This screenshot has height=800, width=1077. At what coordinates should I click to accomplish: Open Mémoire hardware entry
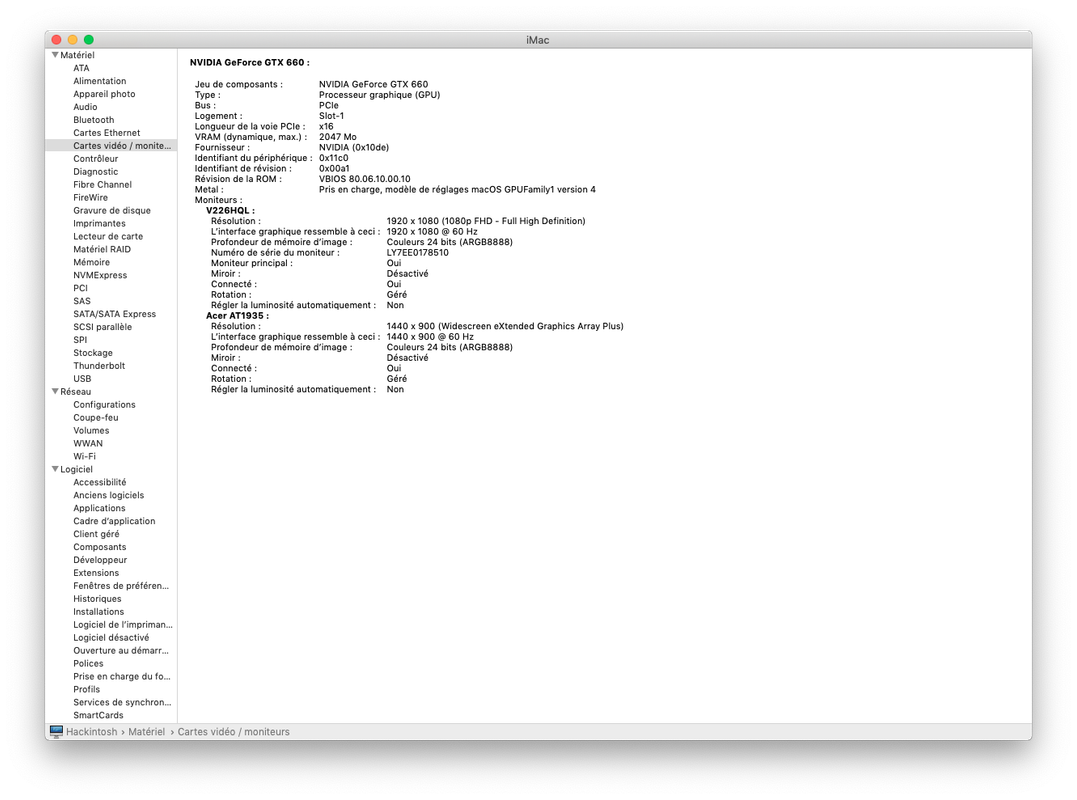click(x=91, y=262)
